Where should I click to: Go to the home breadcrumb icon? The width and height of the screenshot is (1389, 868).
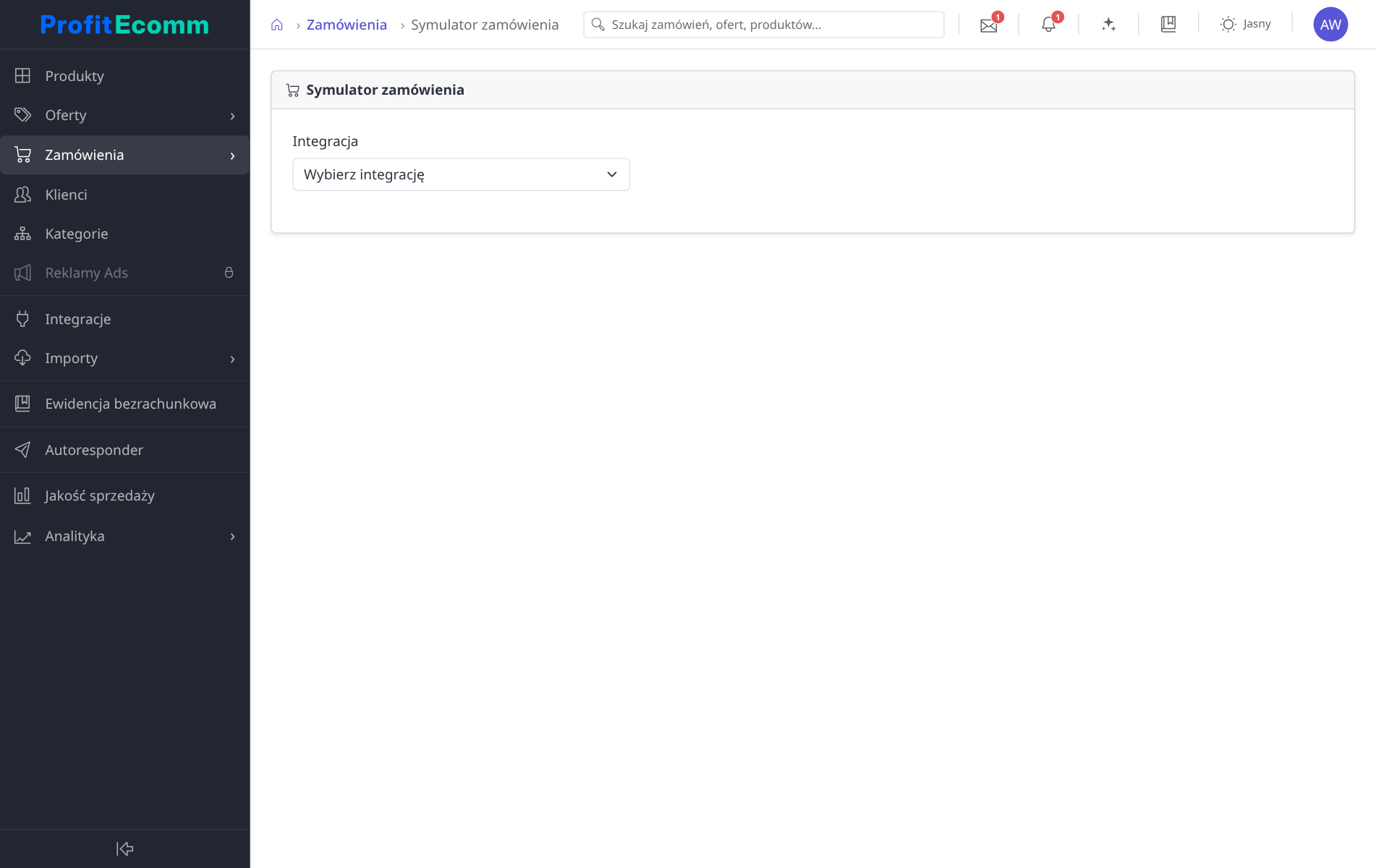tap(277, 25)
